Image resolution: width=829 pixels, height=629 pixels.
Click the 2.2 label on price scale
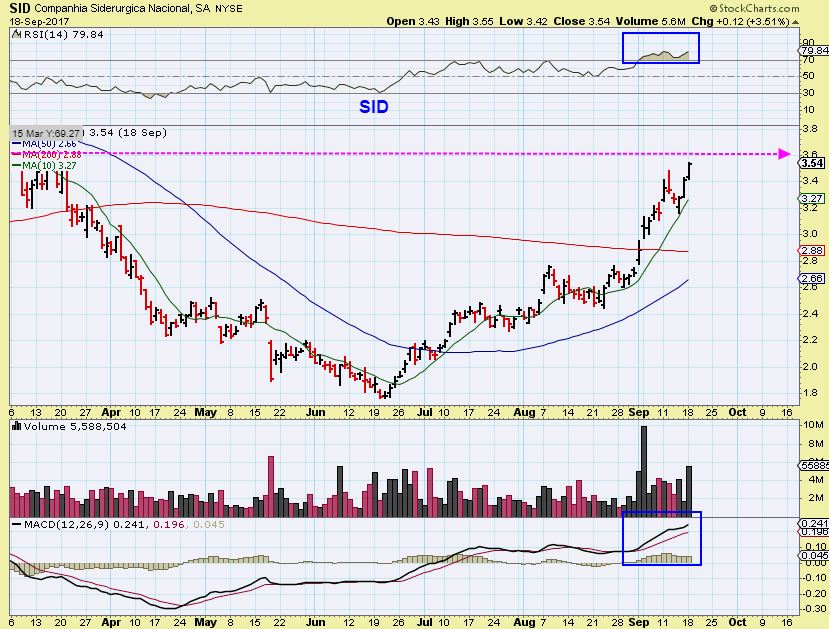point(809,340)
